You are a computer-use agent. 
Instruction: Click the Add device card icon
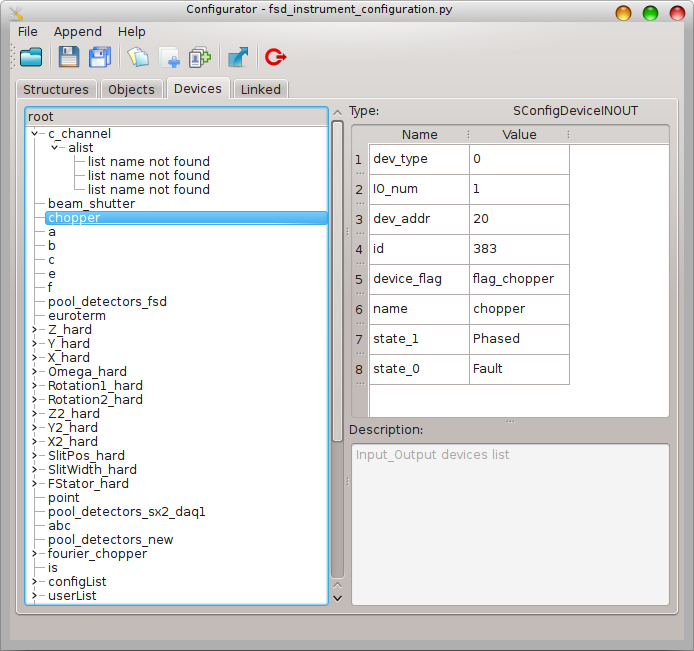pyautogui.click(x=199, y=57)
